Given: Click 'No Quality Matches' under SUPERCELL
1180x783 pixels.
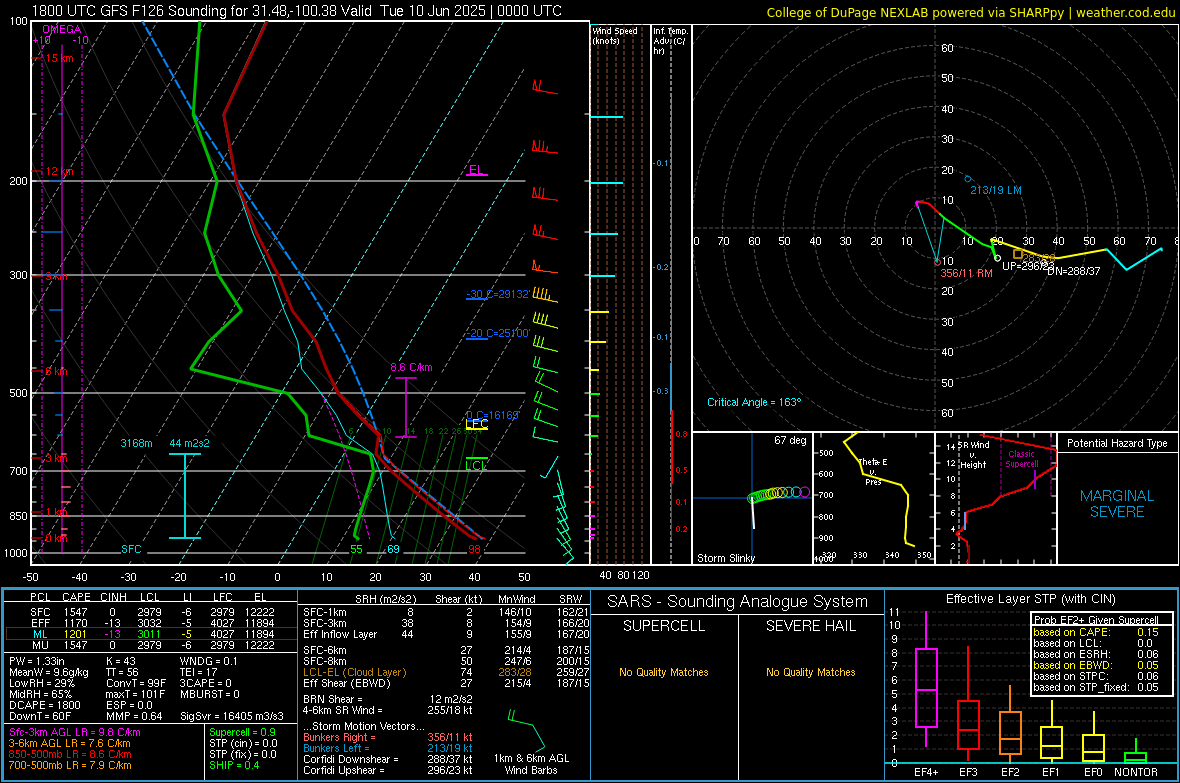Looking at the screenshot, I should [664, 672].
